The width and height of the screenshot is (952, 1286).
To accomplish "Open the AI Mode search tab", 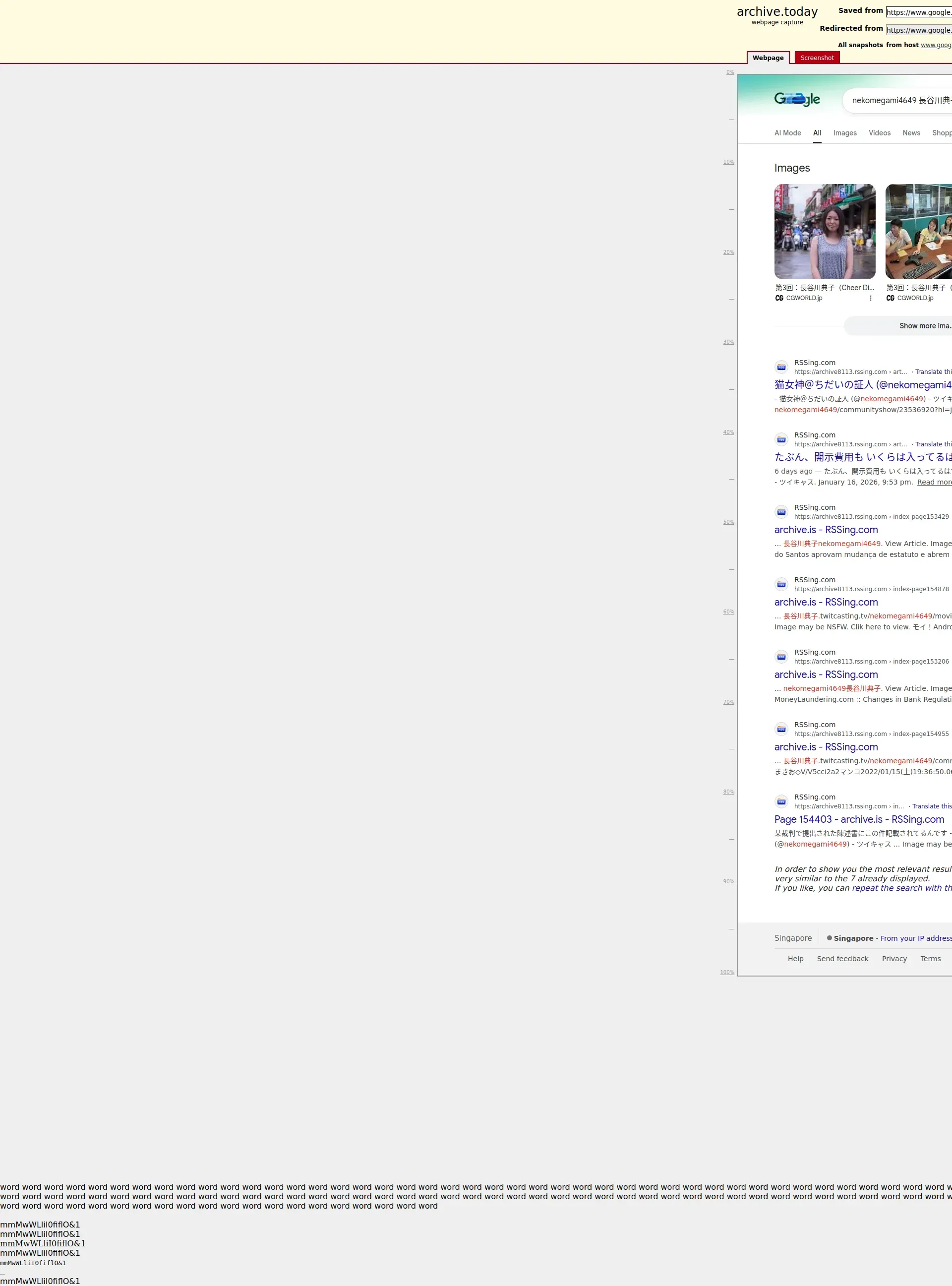I will click(787, 132).
